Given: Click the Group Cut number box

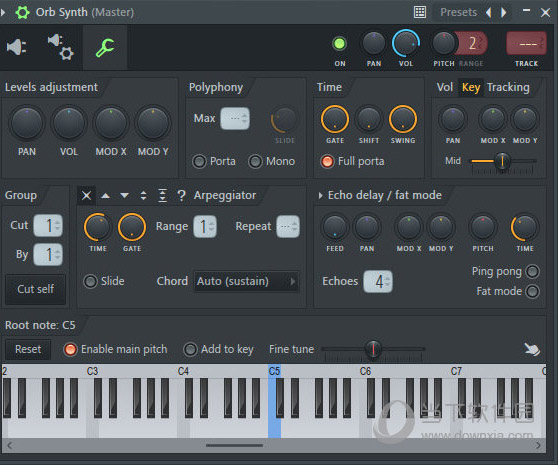Looking at the screenshot, I should coord(48,226).
